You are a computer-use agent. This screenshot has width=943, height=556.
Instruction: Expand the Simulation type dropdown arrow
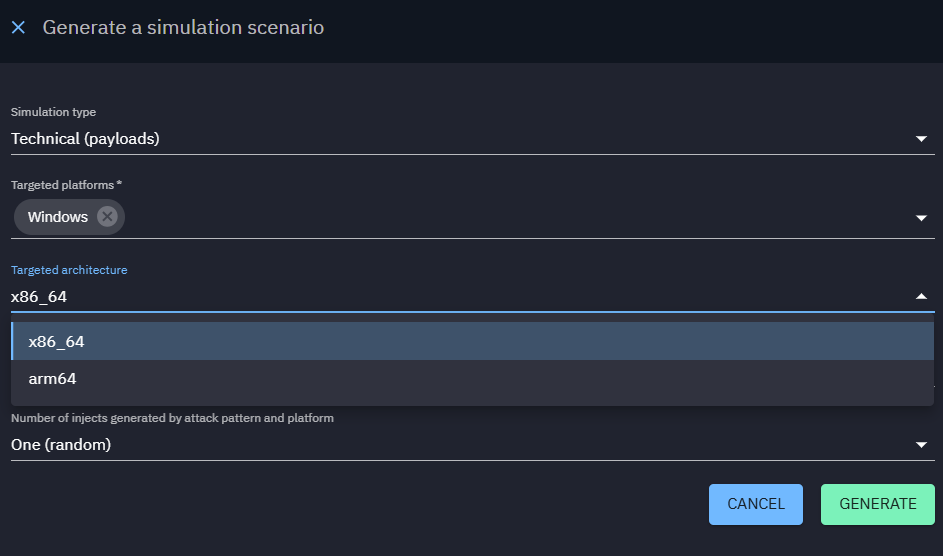(x=921, y=139)
